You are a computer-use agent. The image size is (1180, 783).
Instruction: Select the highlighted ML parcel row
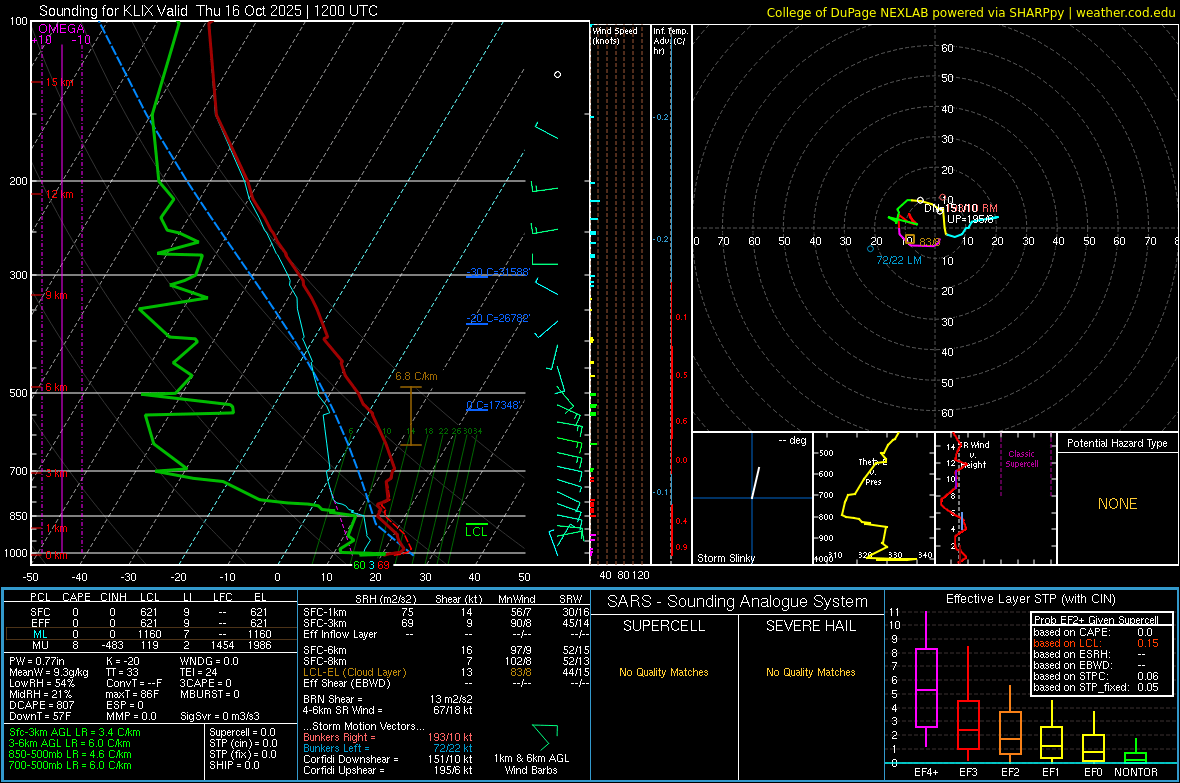[x=150, y=634]
